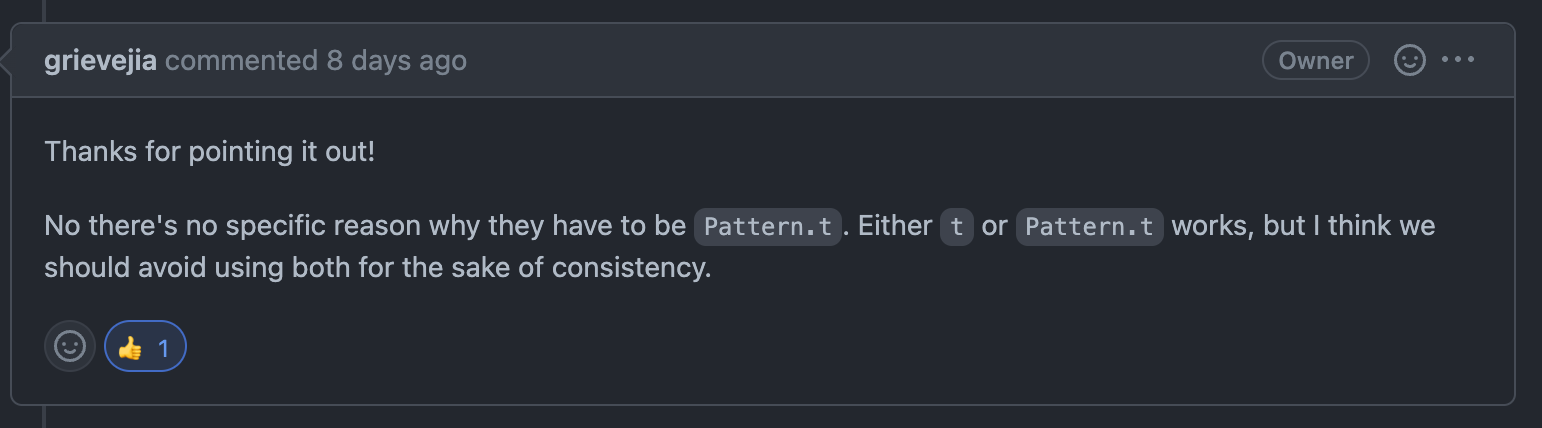Select the second Pattern.t code snippet

click(1090, 226)
